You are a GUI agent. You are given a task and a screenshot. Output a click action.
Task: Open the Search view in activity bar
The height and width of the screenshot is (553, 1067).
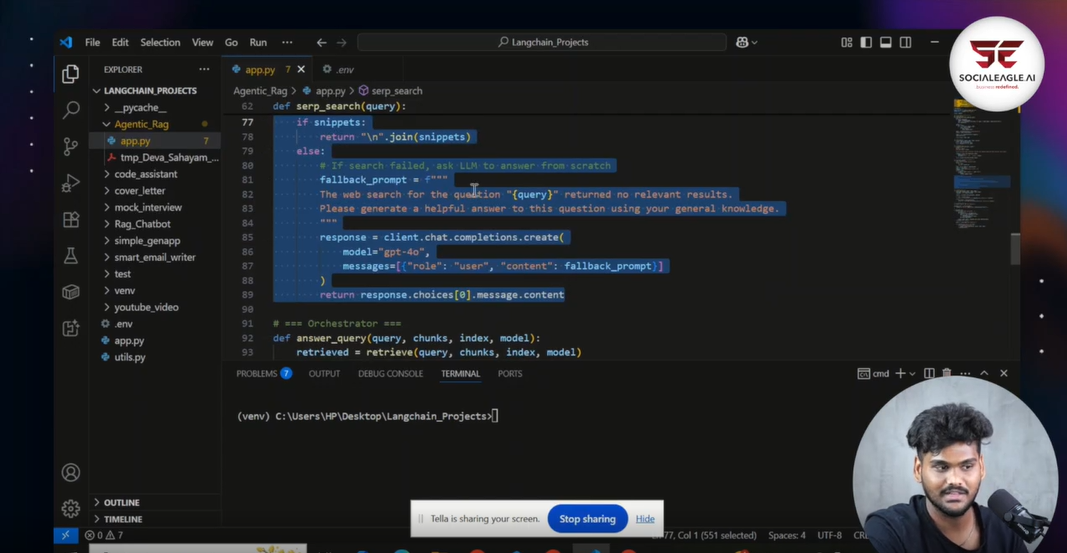click(x=70, y=109)
